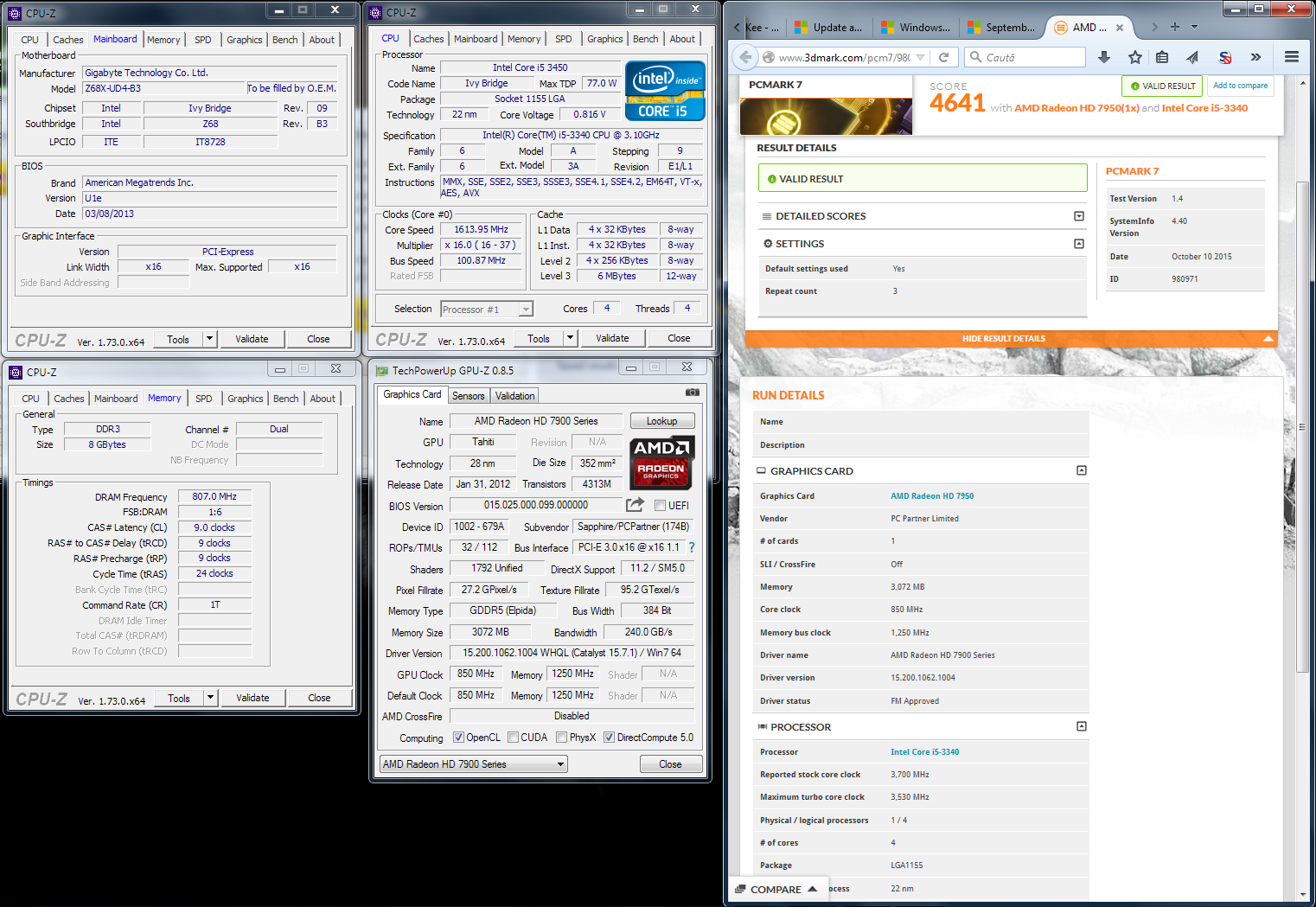Collapse the Processor run details section

coord(1081,726)
